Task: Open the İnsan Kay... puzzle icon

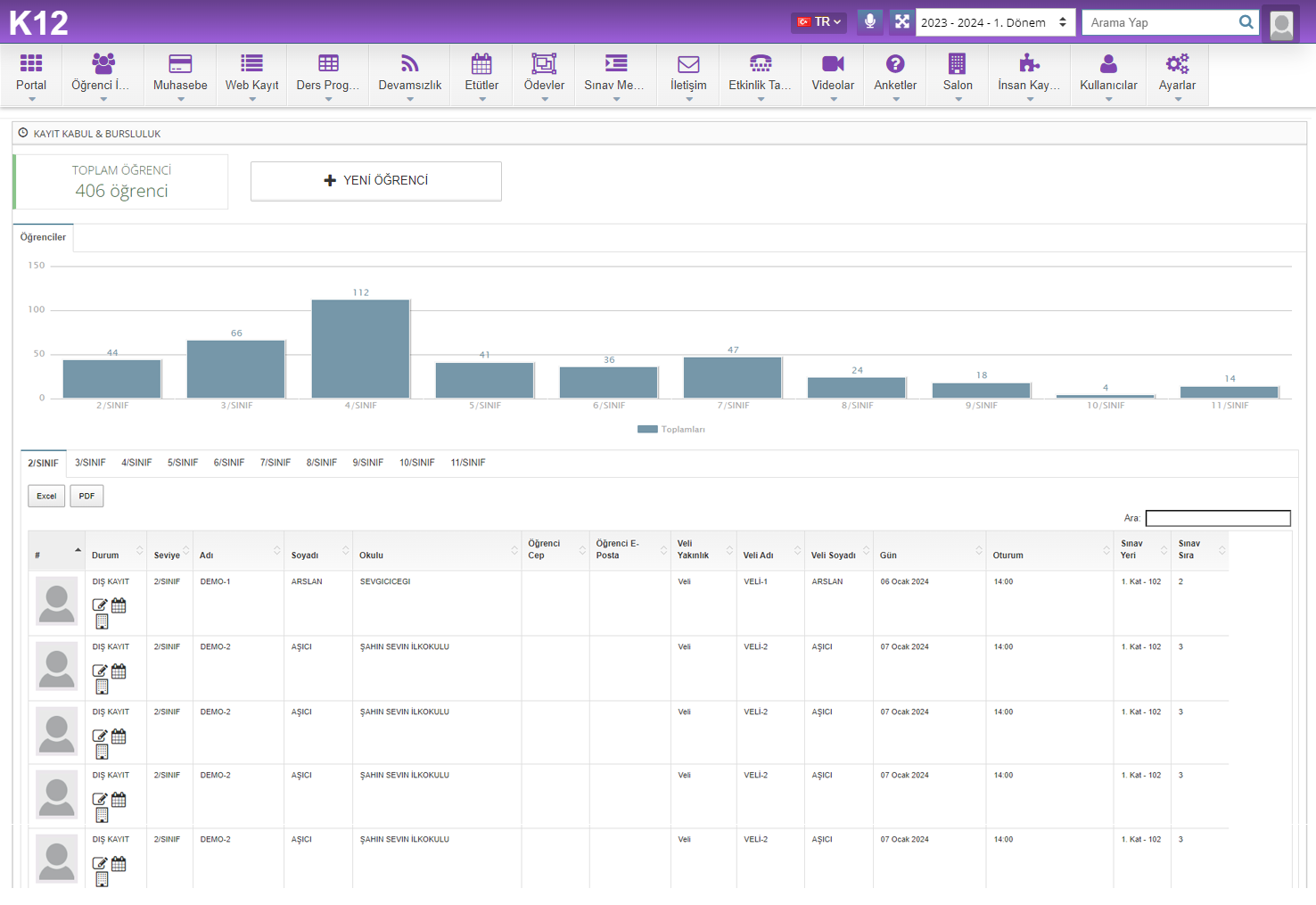Action: [x=1030, y=63]
